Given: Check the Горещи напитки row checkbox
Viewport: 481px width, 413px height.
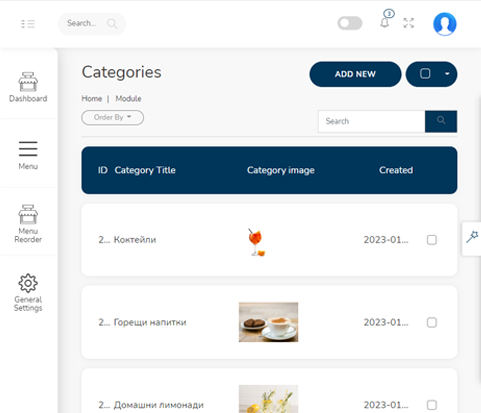Looking at the screenshot, I should (x=432, y=322).
